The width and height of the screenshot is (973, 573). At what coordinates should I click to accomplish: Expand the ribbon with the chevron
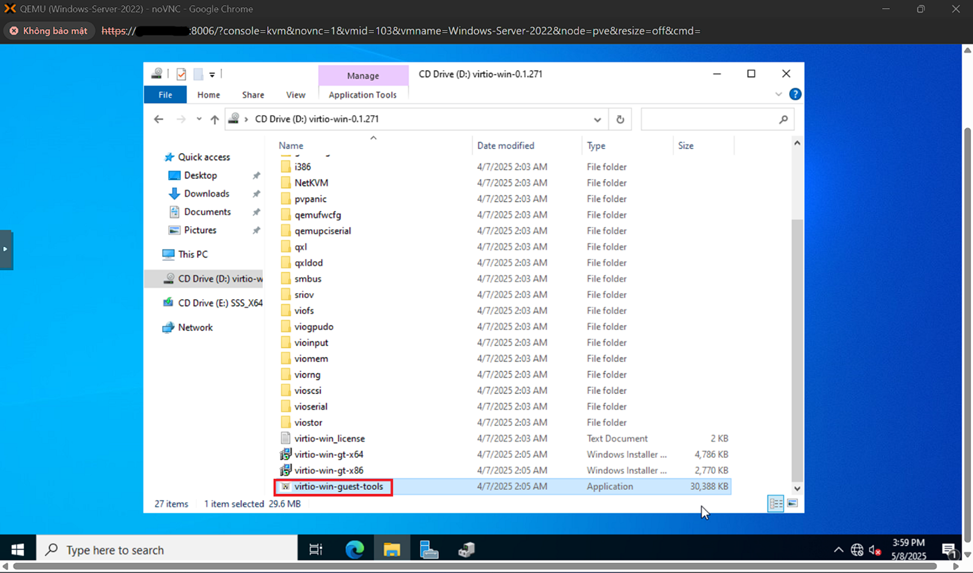click(778, 94)
